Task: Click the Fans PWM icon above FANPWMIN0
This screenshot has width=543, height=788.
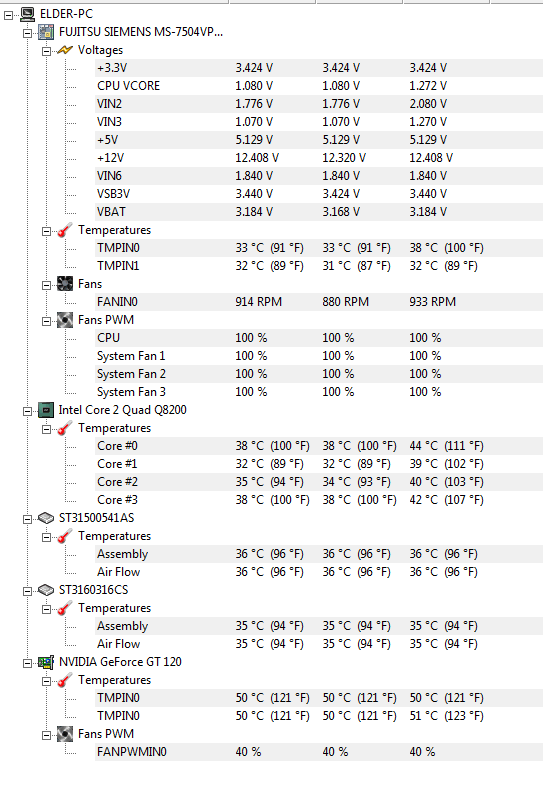Action: click(65, 734)
